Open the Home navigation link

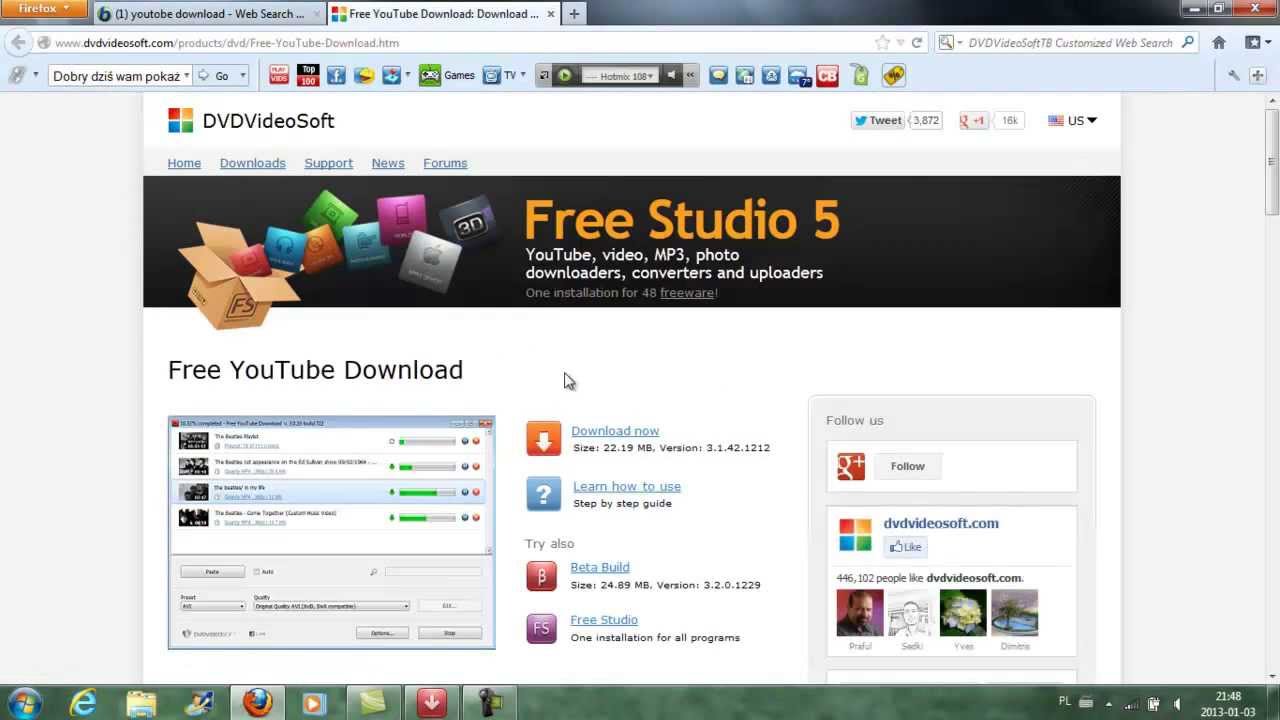[x=184, y=163]
